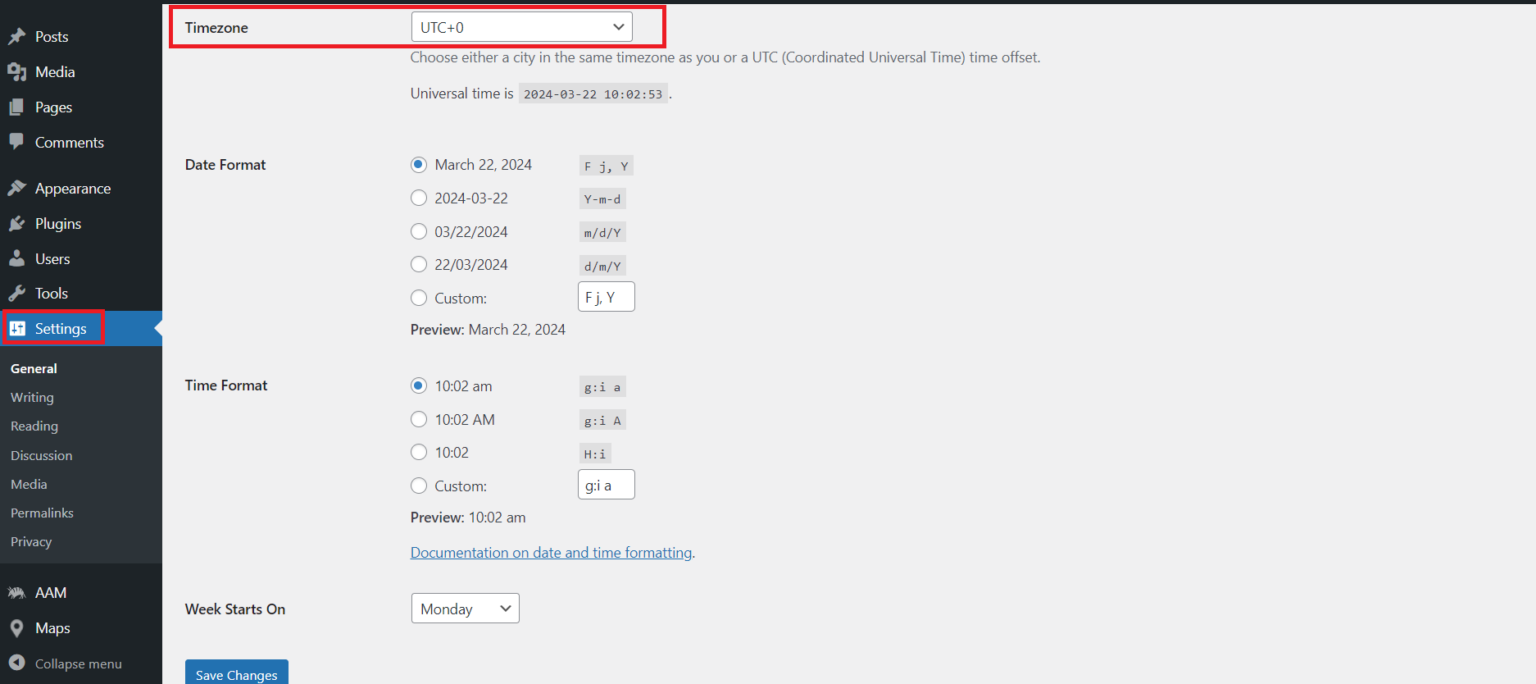1536x684 pixels.
Task: Click the custom time format input field
Action: click(x=606, y=484)
